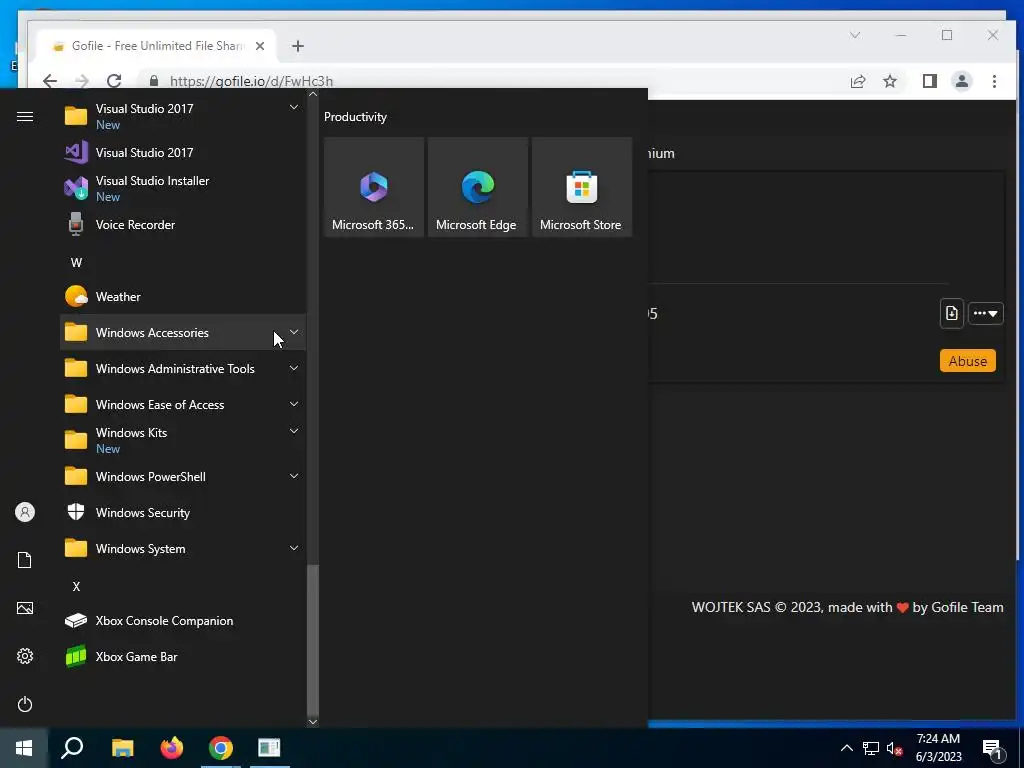Click the Chrome share page icon
This screenshot has width=1024, height=768.
857,81
